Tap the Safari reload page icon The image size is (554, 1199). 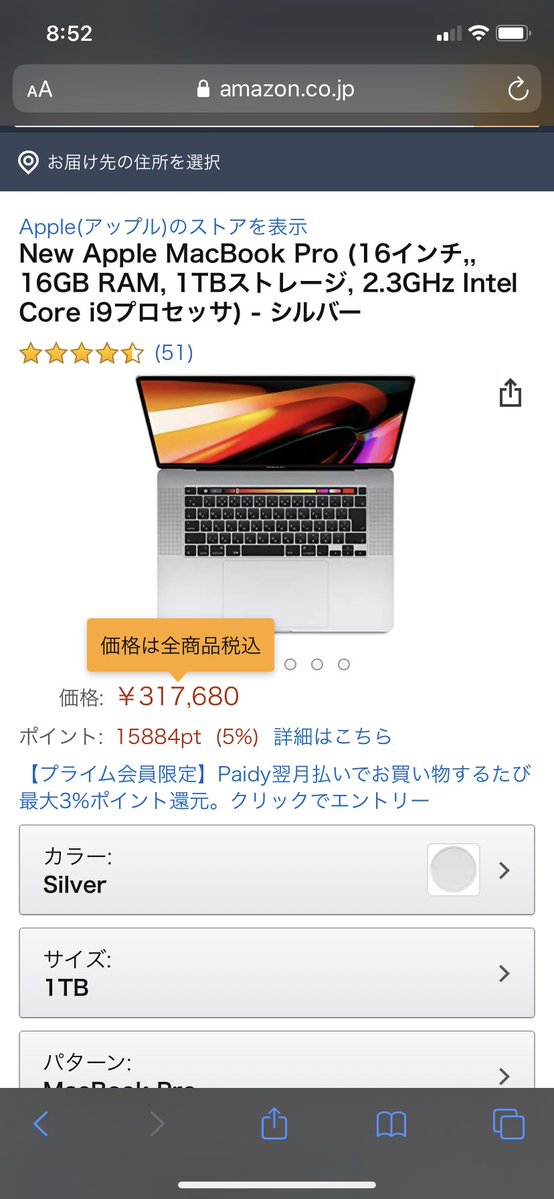coord(518,89)
